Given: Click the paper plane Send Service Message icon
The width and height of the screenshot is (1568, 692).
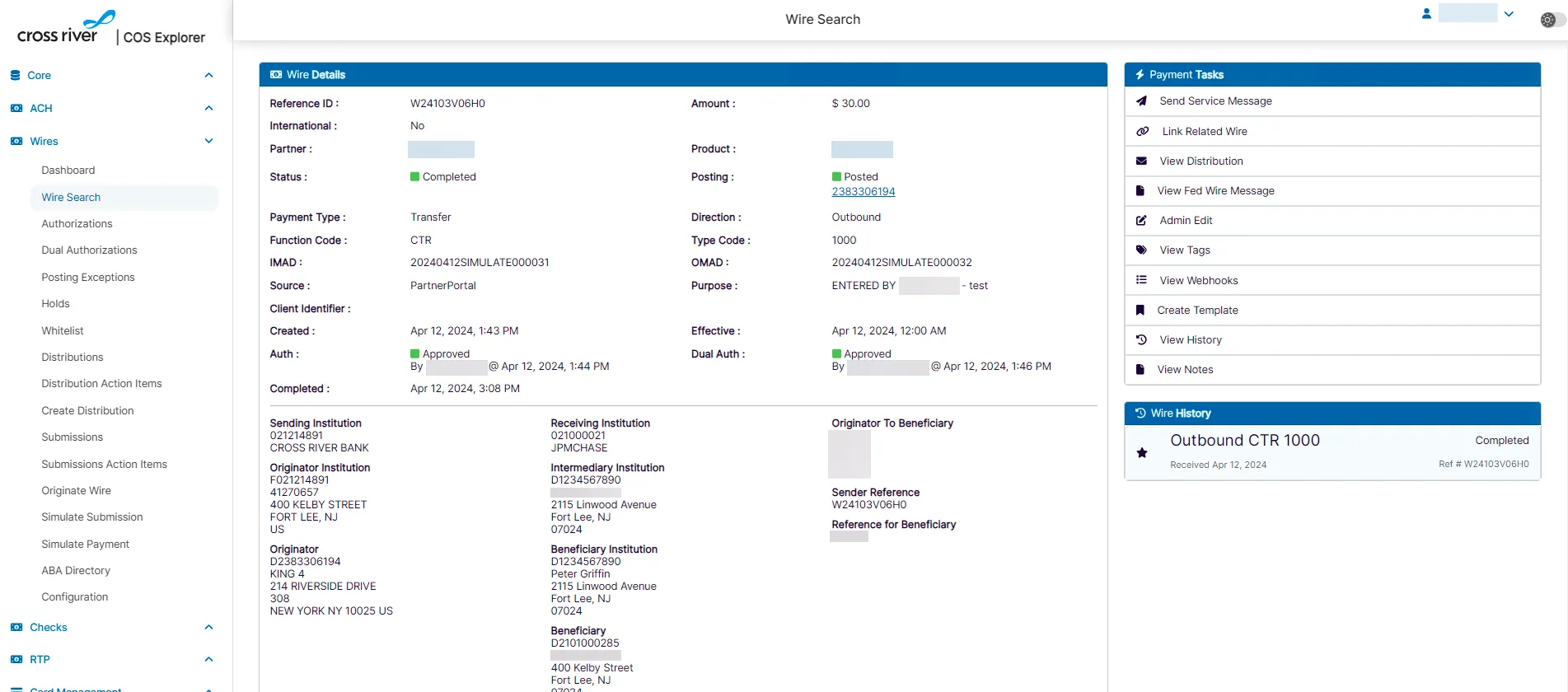Looking at the screenshot, I should click(x=1141, y=101).
